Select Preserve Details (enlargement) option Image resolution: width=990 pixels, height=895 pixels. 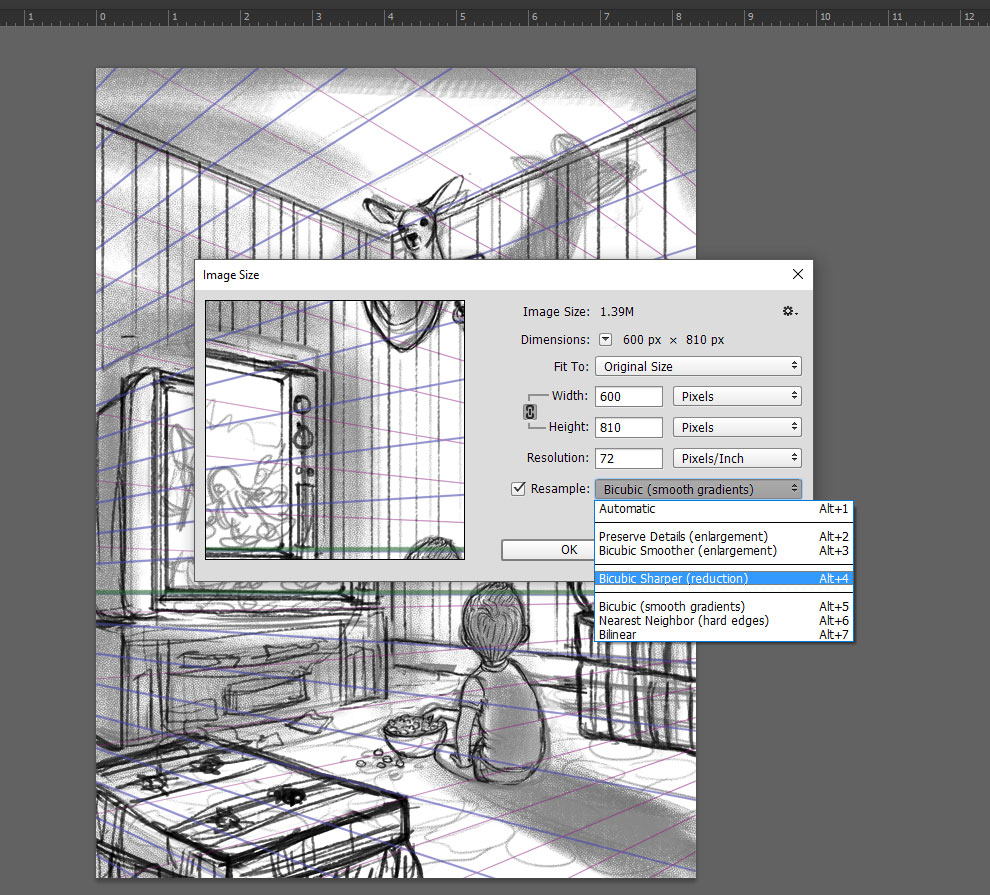[683, 537]
